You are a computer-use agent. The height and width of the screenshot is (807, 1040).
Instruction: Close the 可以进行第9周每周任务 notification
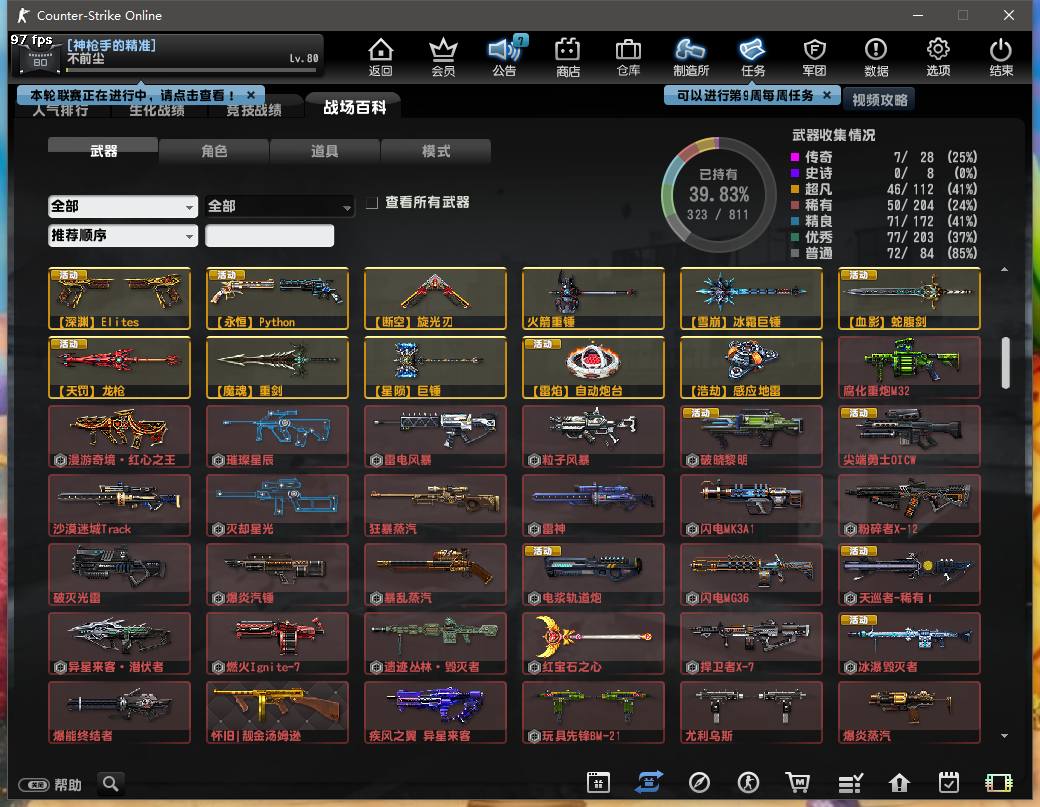827,95
